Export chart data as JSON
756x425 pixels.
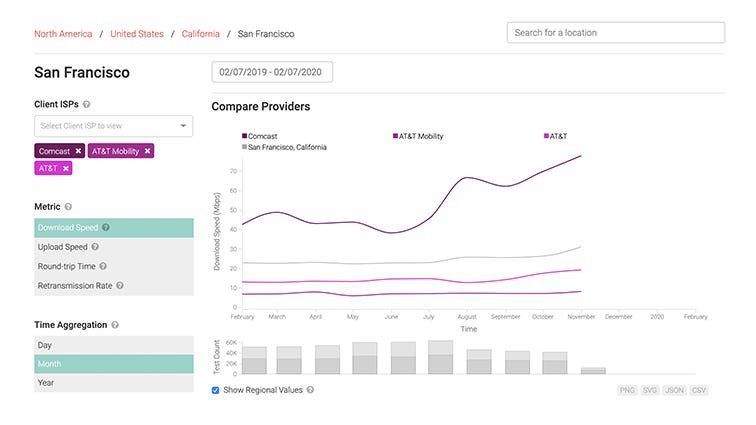tap(674, 390)
